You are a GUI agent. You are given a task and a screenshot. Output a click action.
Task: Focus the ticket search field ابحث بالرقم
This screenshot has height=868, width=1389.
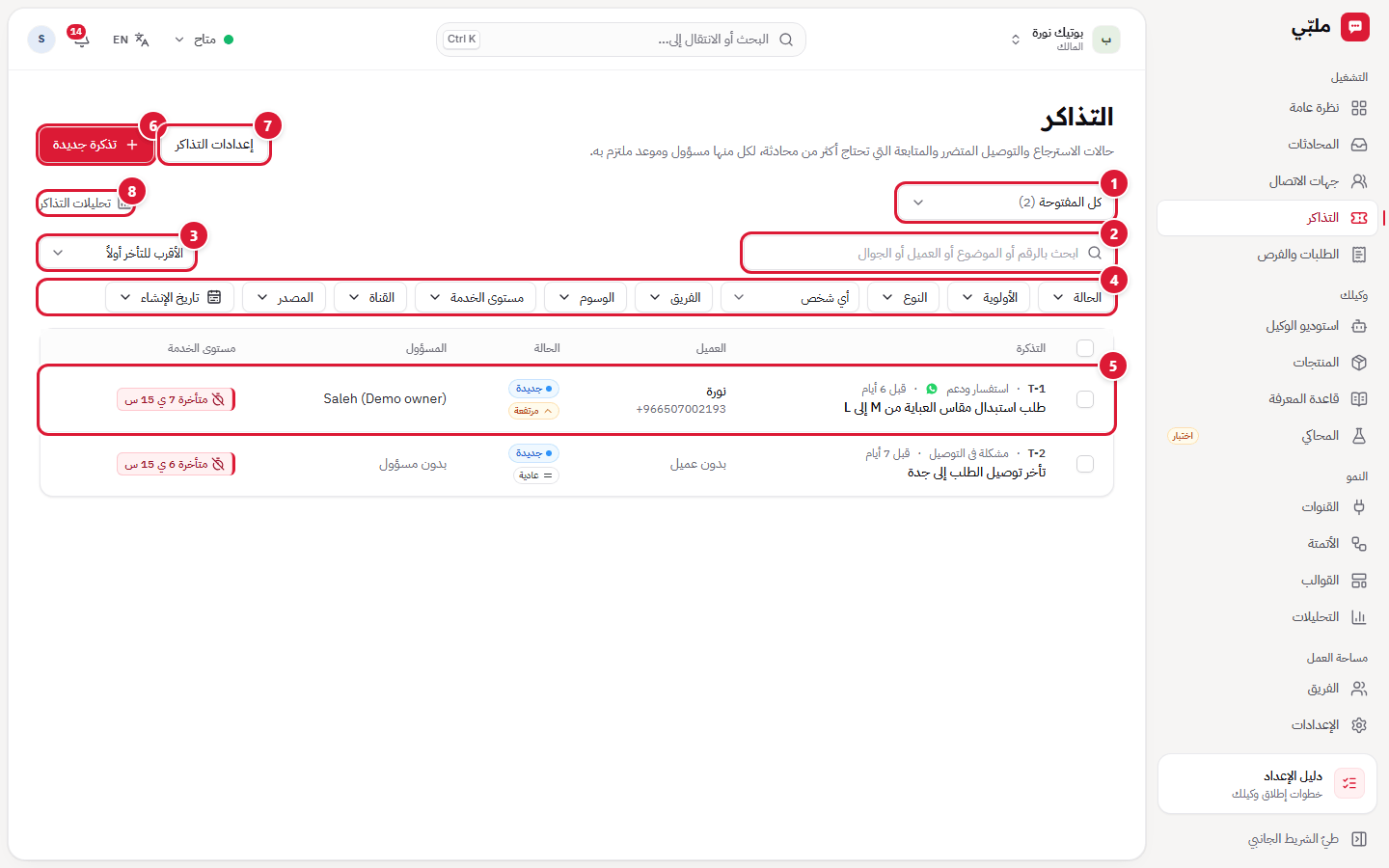click(x=928, y=253)
